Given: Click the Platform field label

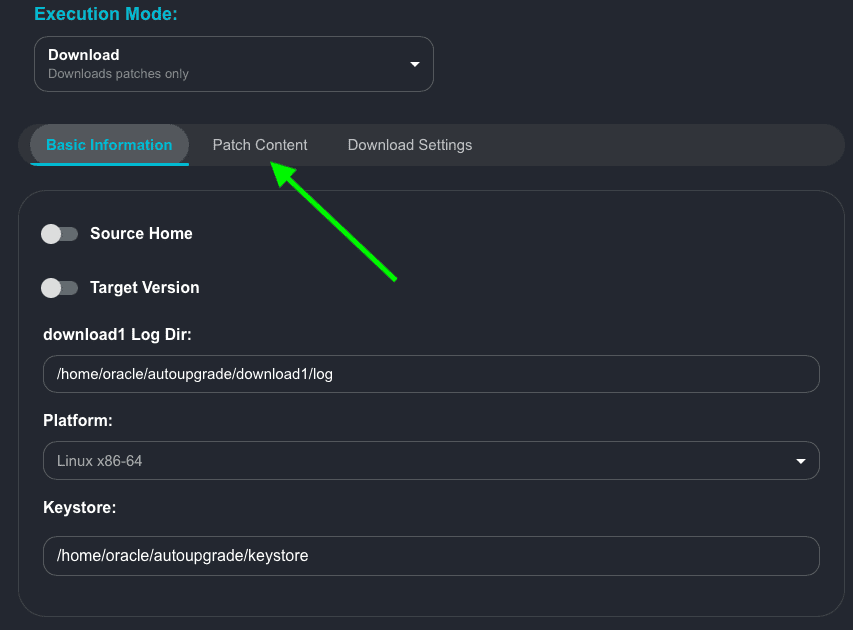Looking at the screenshot, I should (x=78, y=421).
